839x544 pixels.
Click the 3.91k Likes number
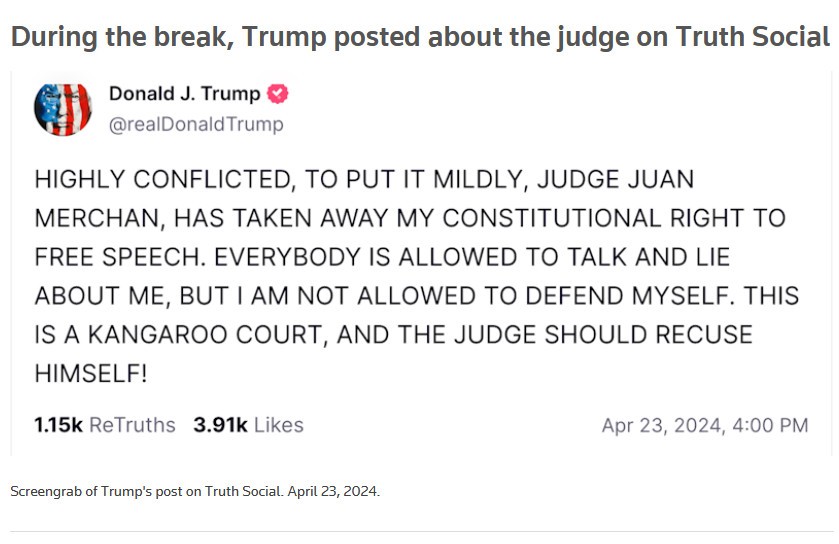click(x=220, y=425)
